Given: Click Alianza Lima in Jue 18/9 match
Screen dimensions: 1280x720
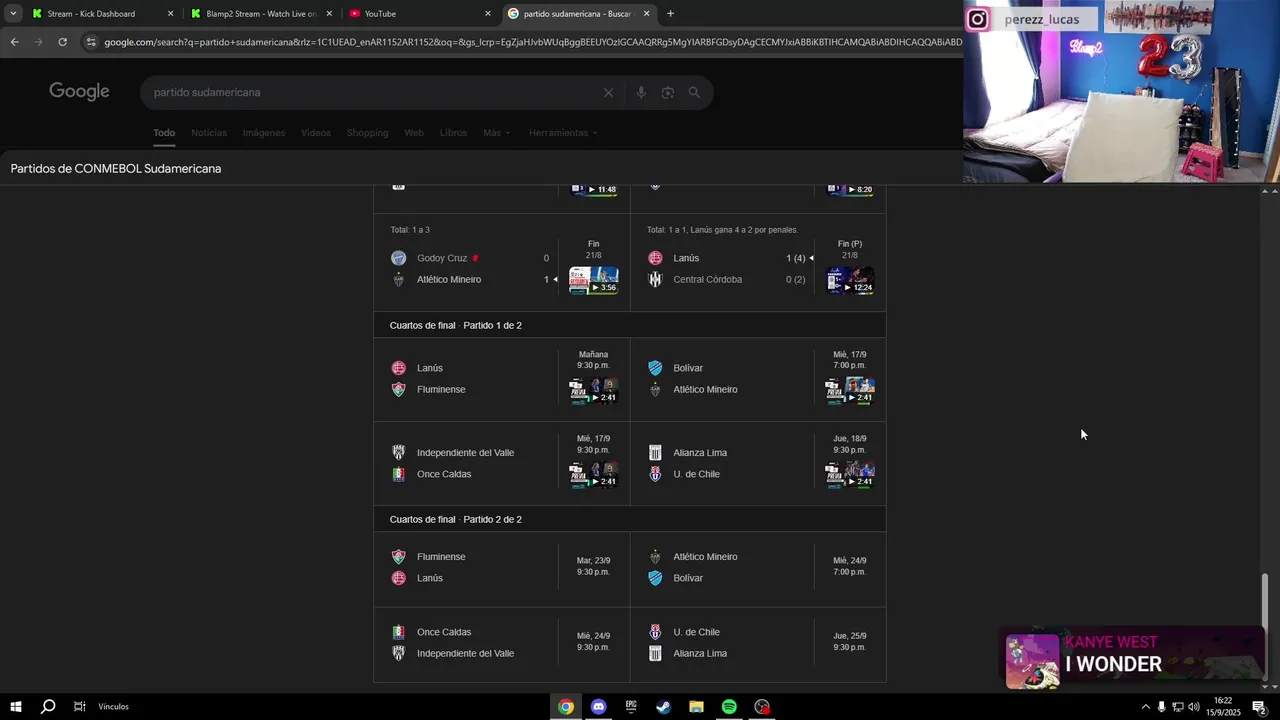Looking at the screenshot, I should coord(700,453).
